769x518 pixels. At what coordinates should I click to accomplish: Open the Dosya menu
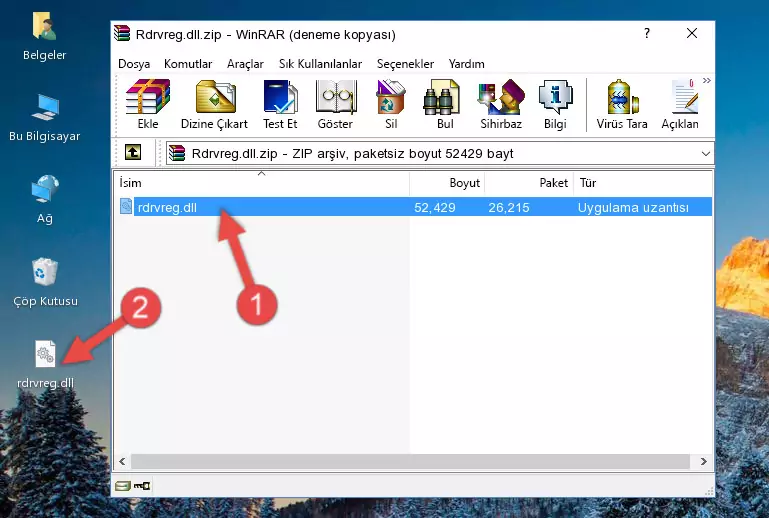point(134,64)
